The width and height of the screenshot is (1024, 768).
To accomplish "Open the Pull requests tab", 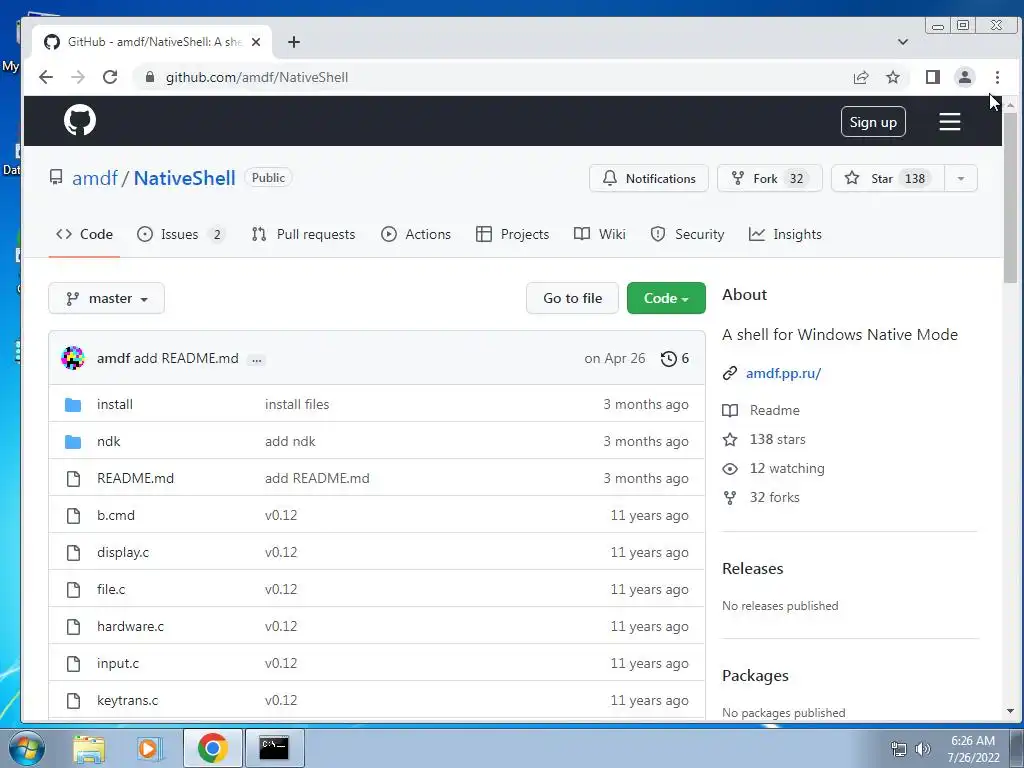I will pos(304,234).
